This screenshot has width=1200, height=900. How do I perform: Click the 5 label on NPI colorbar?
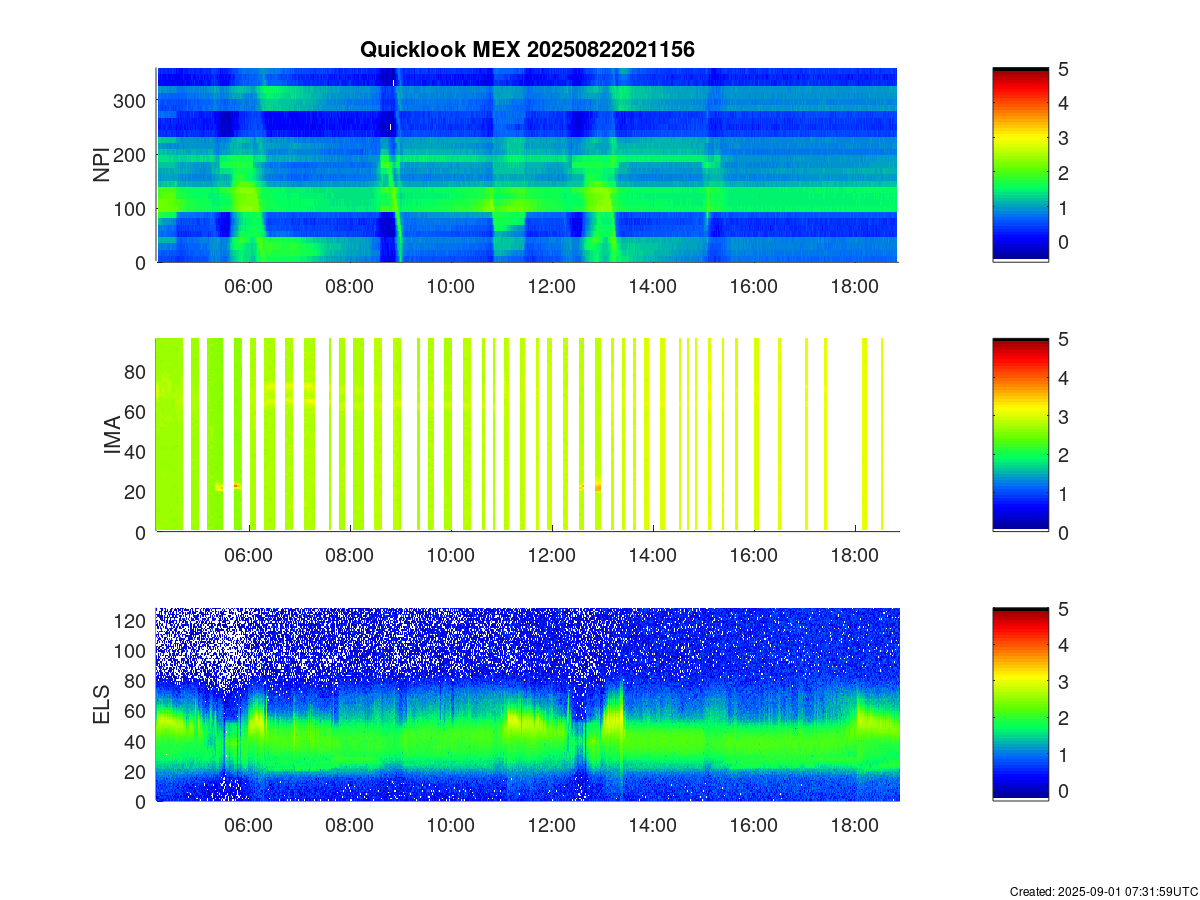[x=1065, y=69]
